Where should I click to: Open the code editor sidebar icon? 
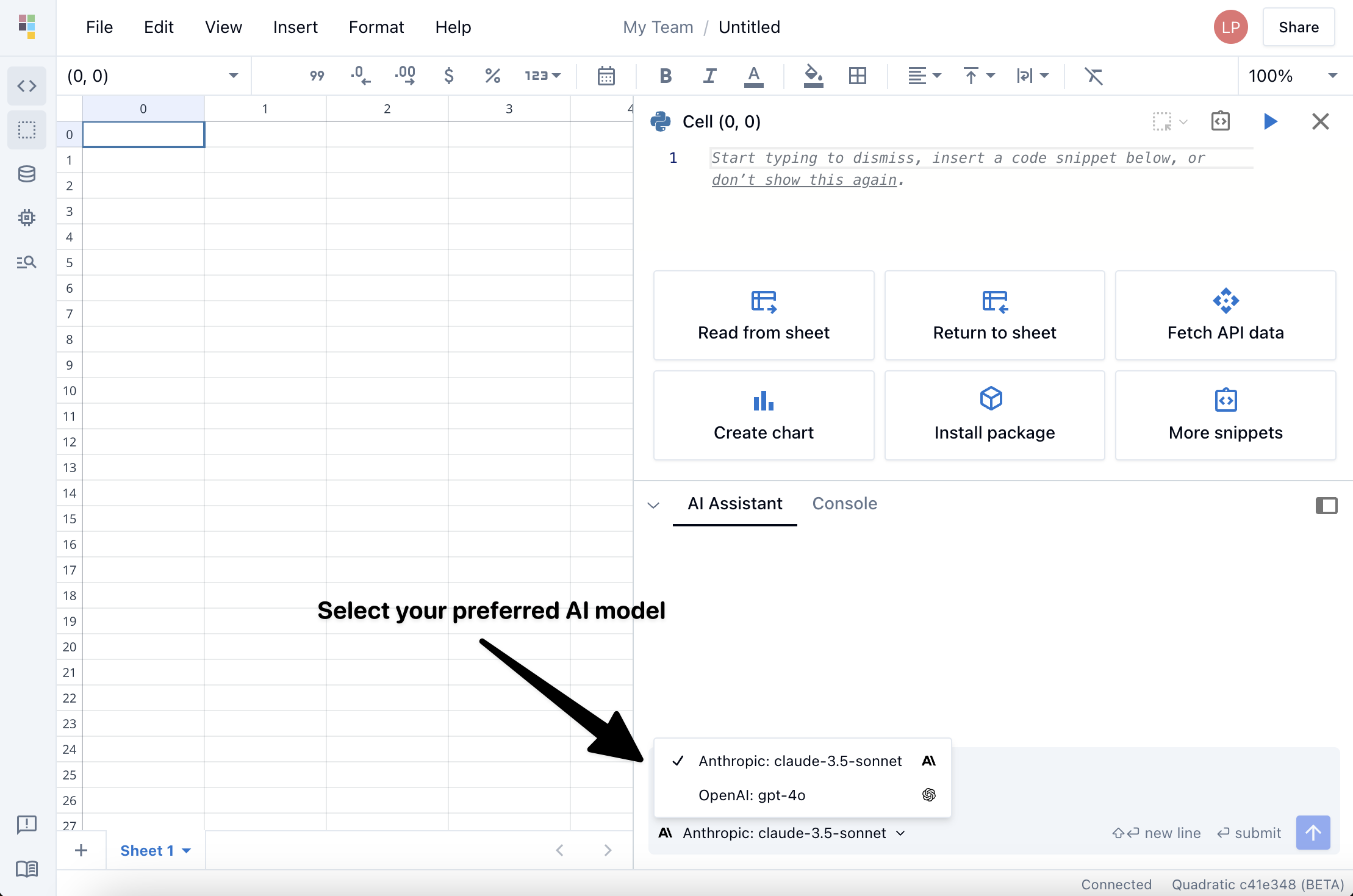(x=27, y=86)
